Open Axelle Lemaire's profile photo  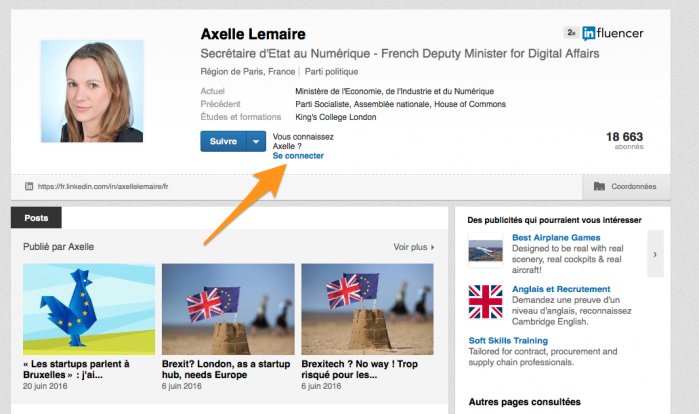click(x=92, y=91)
